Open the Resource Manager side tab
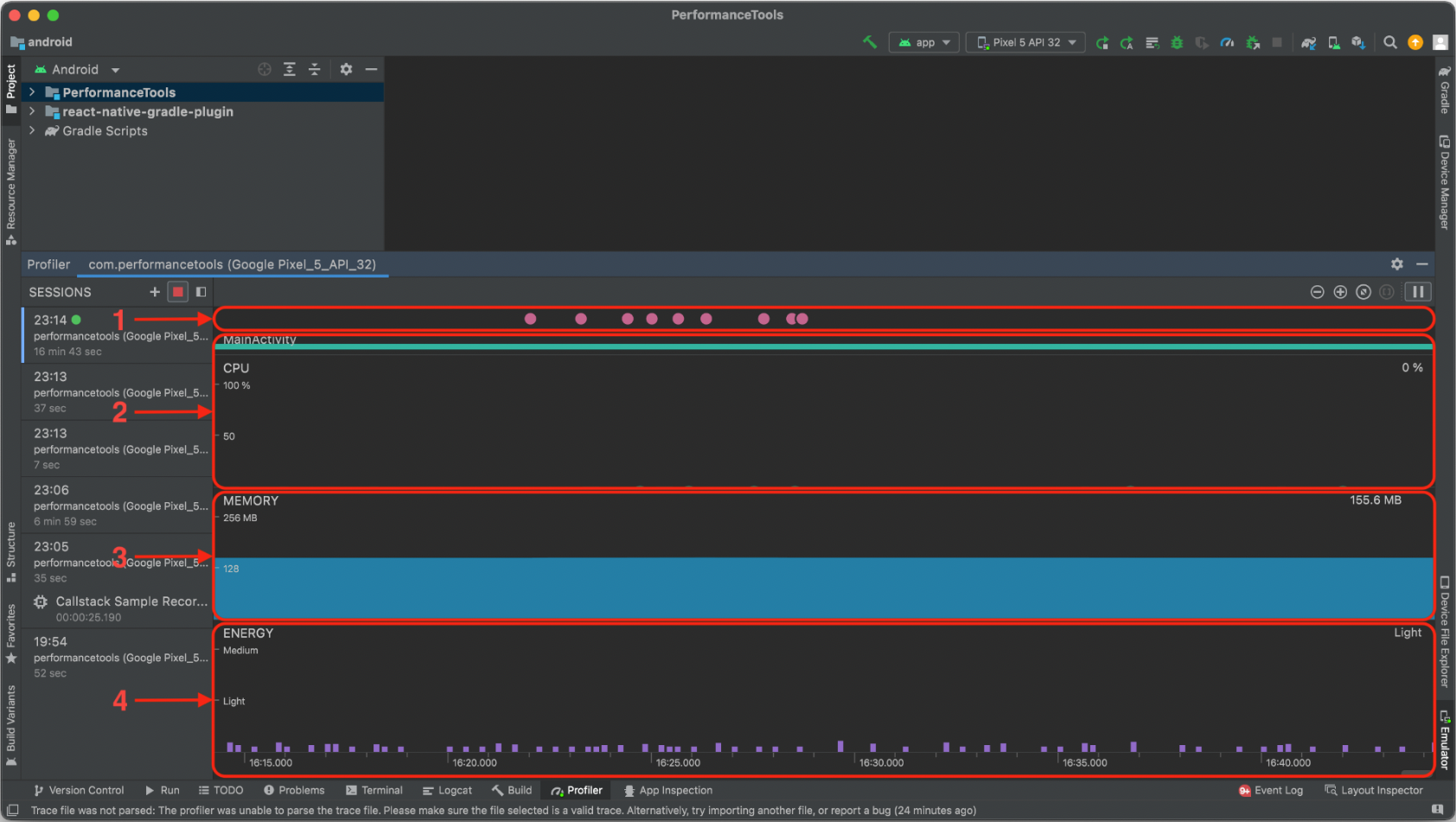This screenshot has height=822, width=1456. pyautogui.click(x=10, y=190)
